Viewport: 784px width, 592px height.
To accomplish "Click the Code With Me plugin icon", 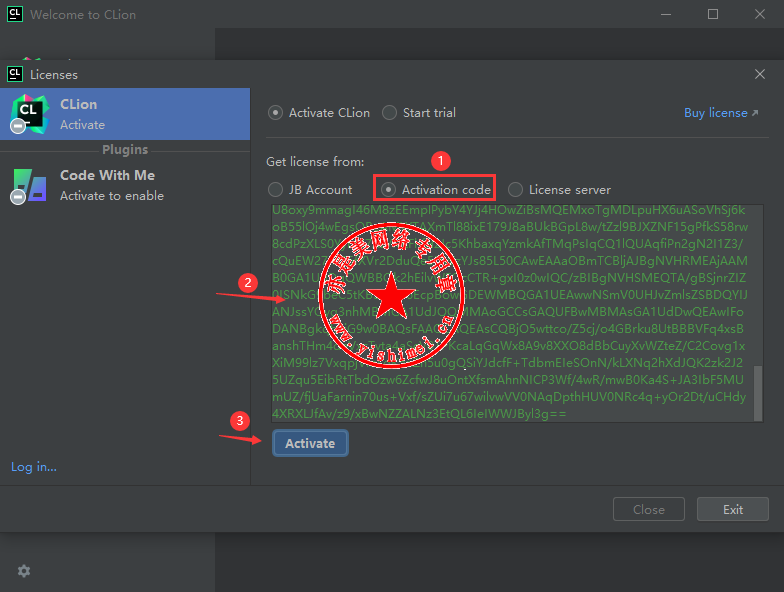I will [29, 186].
